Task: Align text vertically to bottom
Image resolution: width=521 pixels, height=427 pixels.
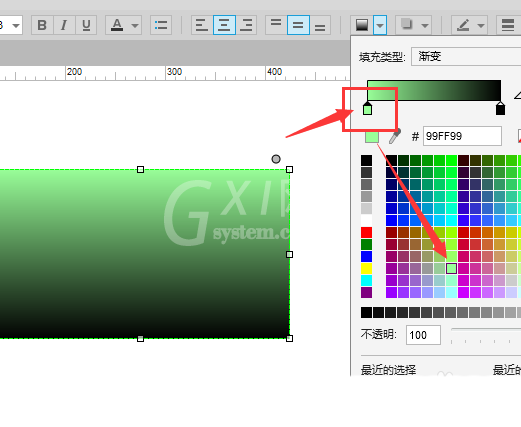Action: 320,25
